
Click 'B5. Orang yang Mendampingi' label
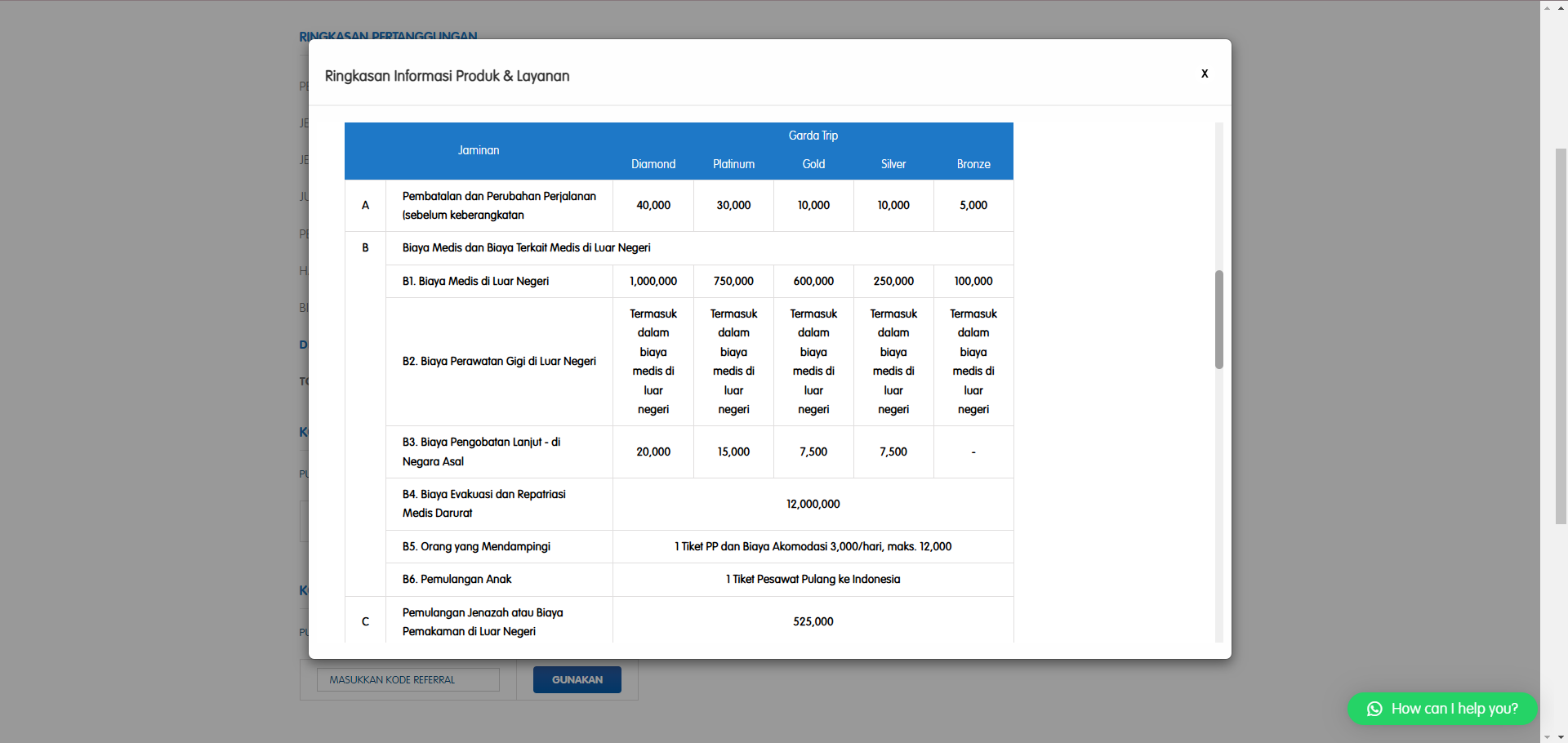(x=476, y=547)
